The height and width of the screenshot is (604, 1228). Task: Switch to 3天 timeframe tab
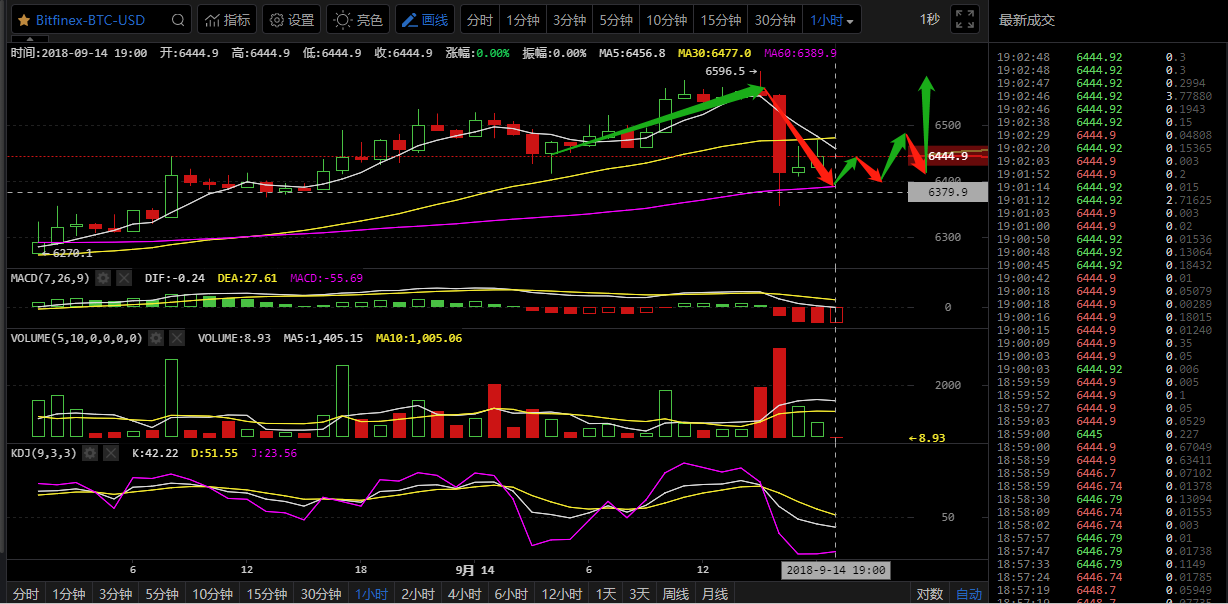639,594
